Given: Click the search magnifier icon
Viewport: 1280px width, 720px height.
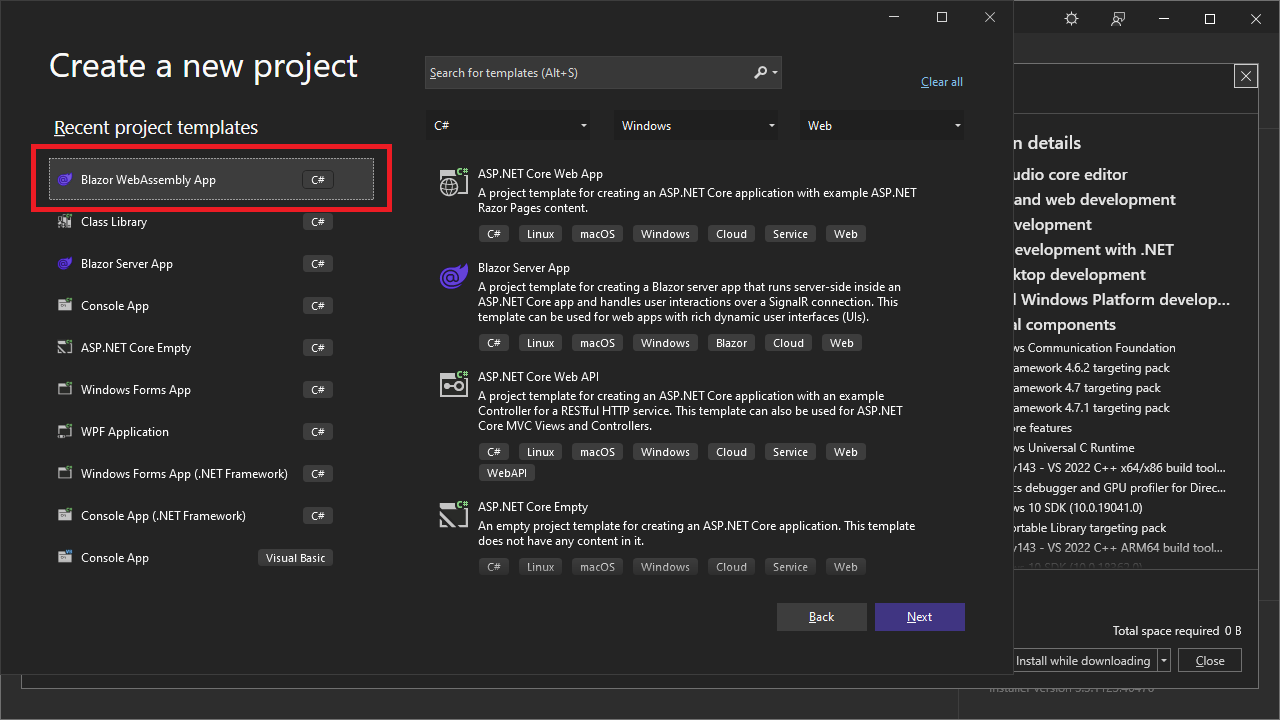Looking at the screenshot, I should click(x=761, y=73).
